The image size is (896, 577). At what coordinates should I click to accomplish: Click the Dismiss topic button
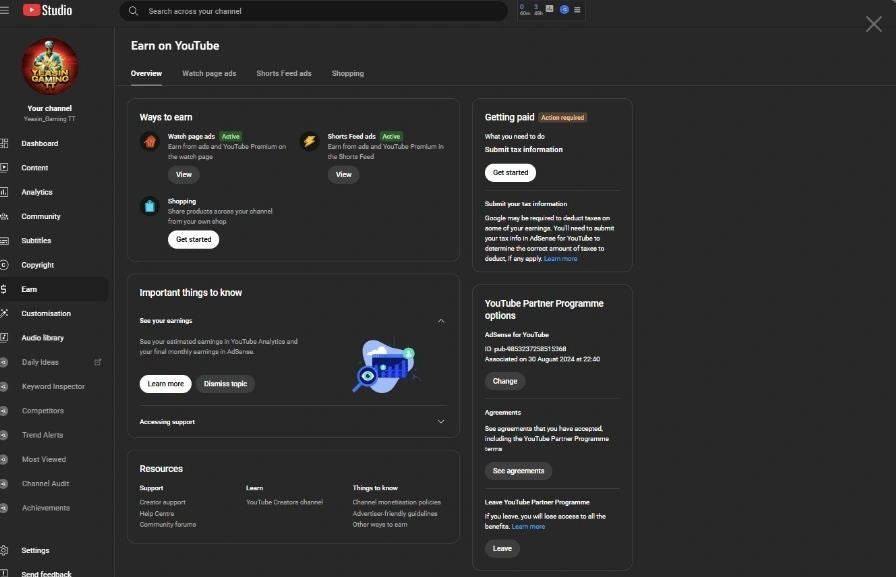pyautogui.click(x=225, y=384)
